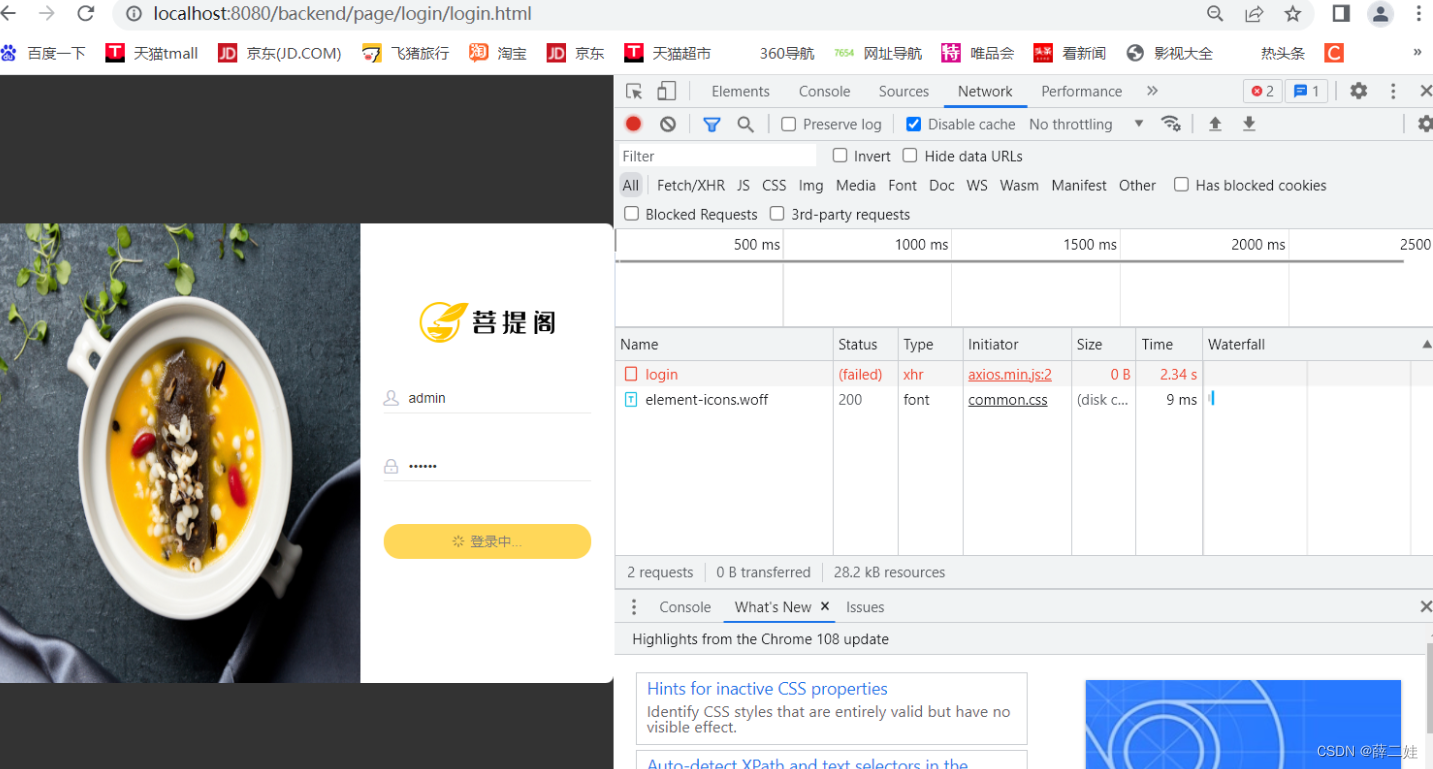
Task: Open the 淘宝 bookmark
Action: coord(498,53)
